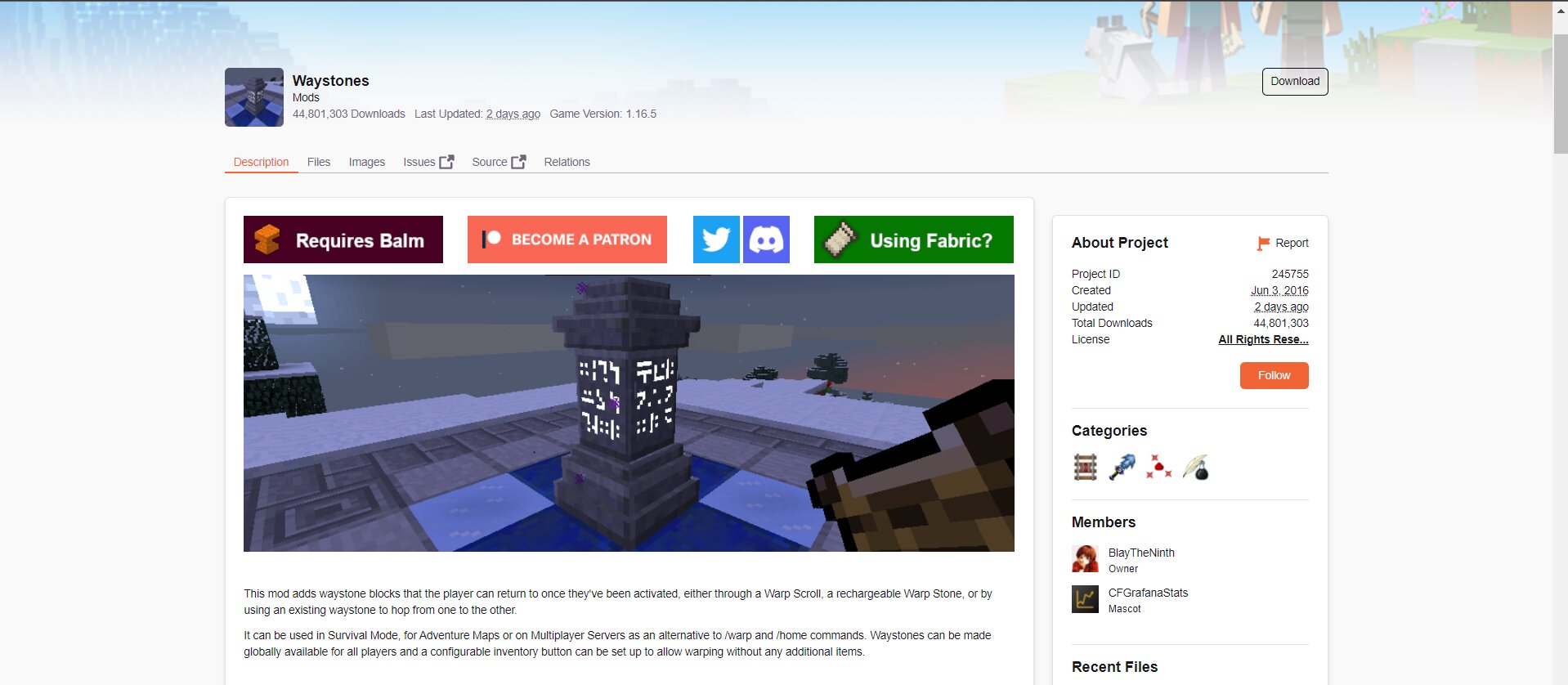Select the red dots category icon
Screen dimensions: 1568x685
click(x=1158, y=468)
